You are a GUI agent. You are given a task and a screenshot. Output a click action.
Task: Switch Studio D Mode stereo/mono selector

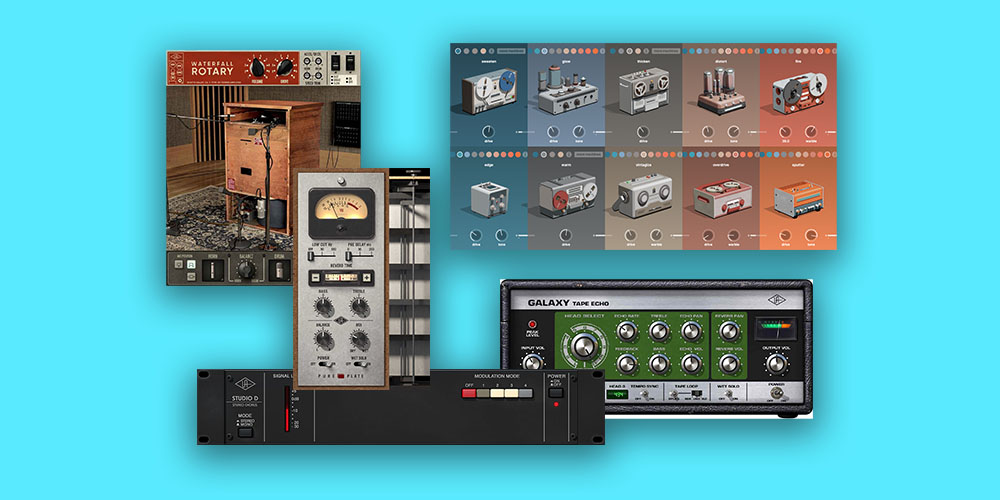point(245,430)
